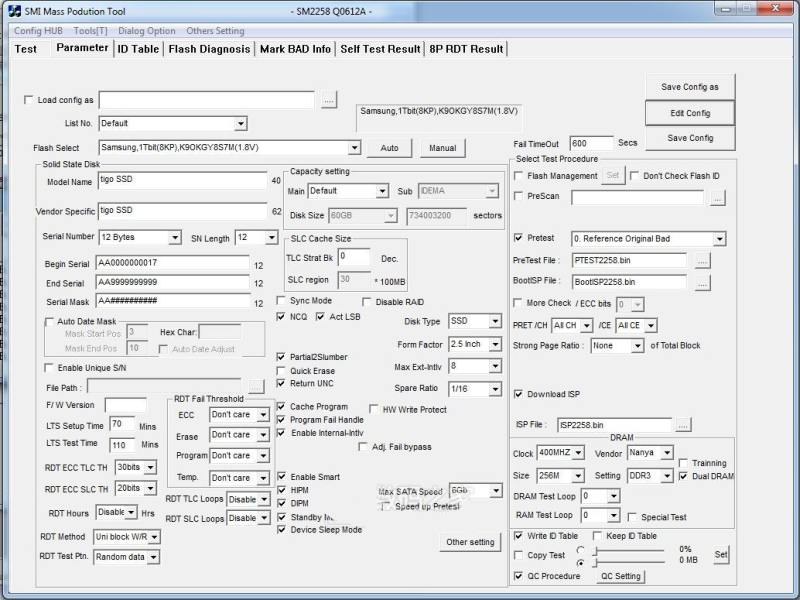Open the Flash Select dropdown

pyautogui.click(x=354, y=148)
